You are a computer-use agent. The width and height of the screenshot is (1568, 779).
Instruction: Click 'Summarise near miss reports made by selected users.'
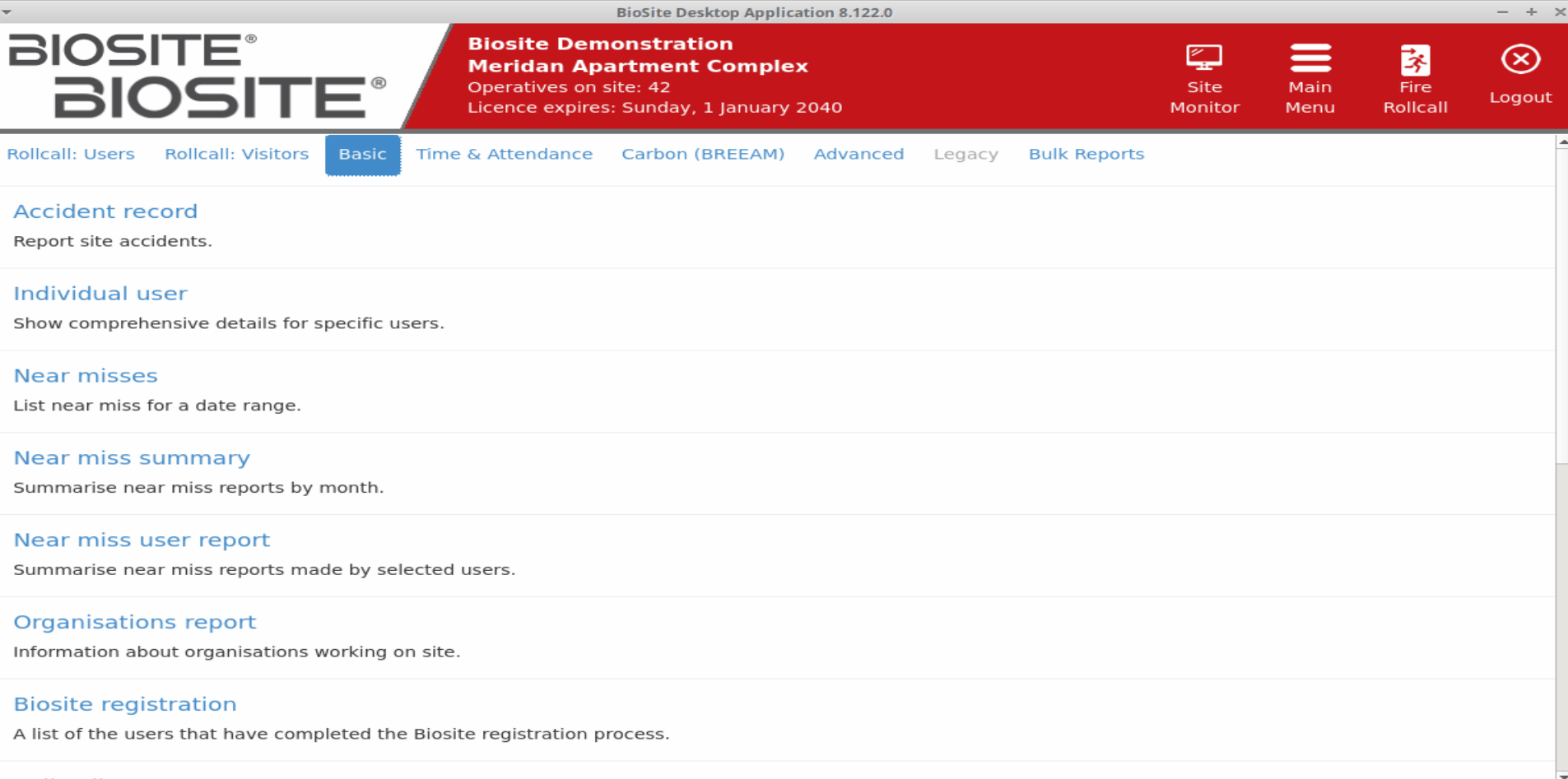(264, 570)
